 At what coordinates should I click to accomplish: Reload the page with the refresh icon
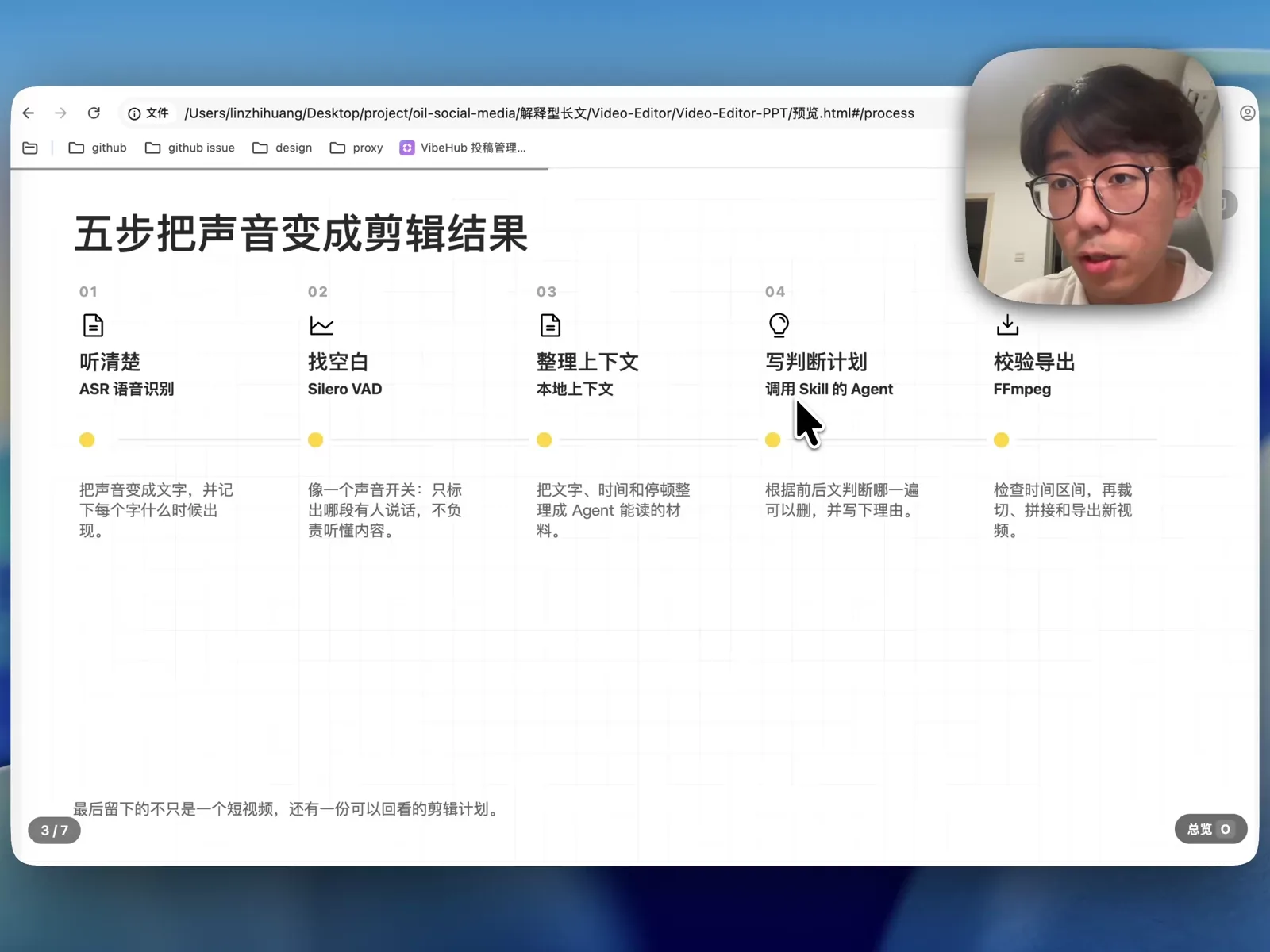point(94,113)
